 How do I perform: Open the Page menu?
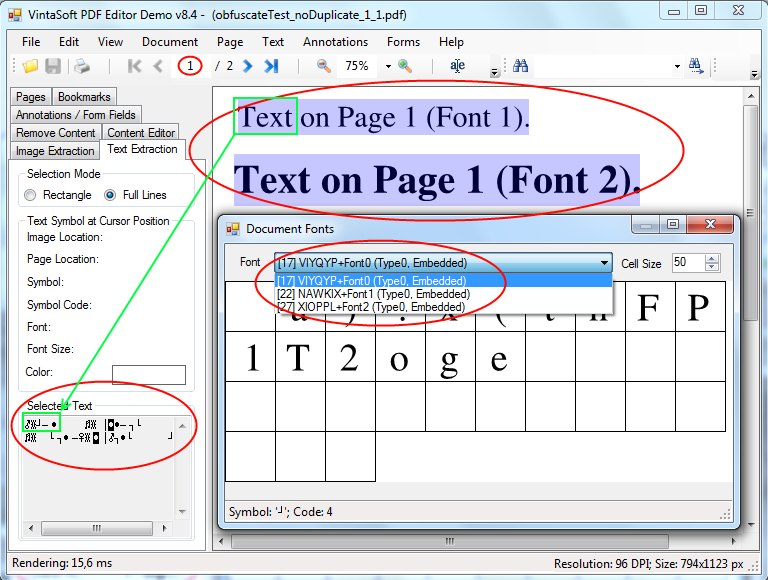pos(230,42)
